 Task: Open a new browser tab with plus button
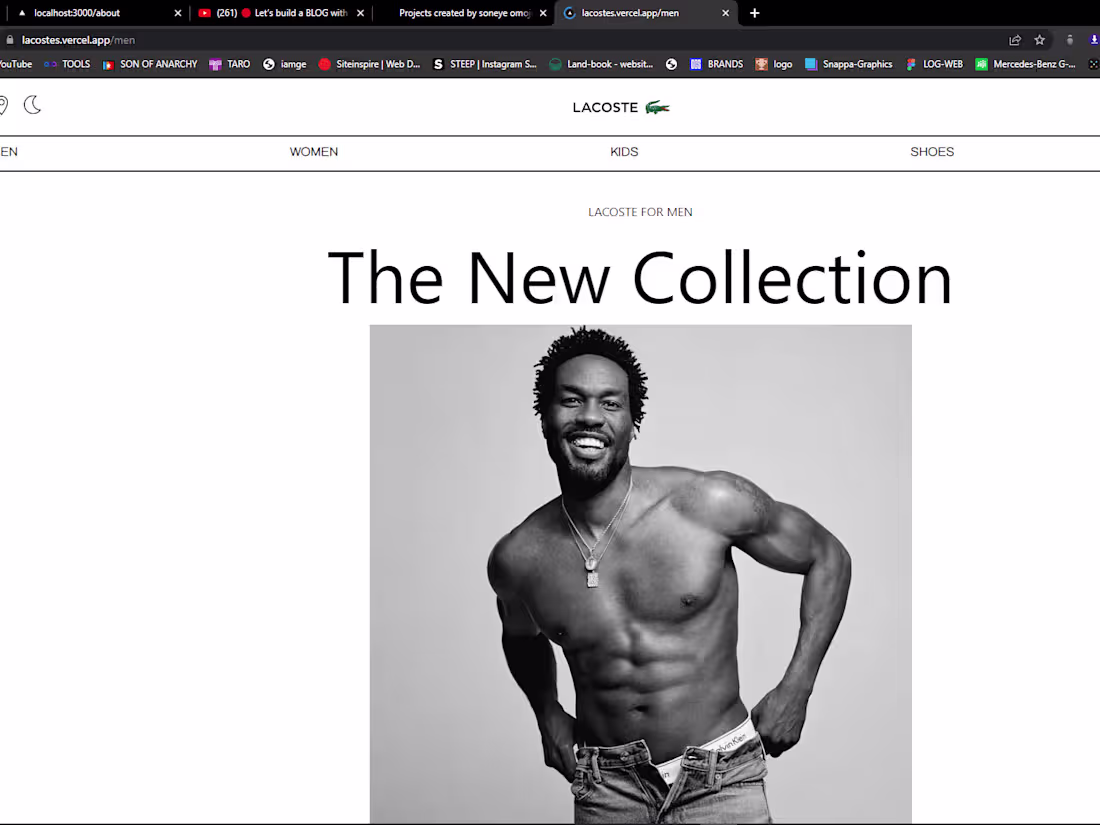pos(754,13)
